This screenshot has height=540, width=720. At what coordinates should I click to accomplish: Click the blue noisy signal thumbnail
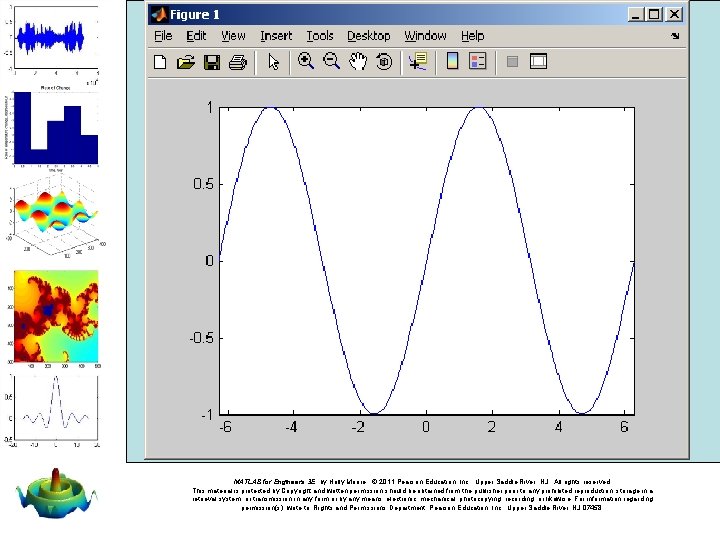56,38
